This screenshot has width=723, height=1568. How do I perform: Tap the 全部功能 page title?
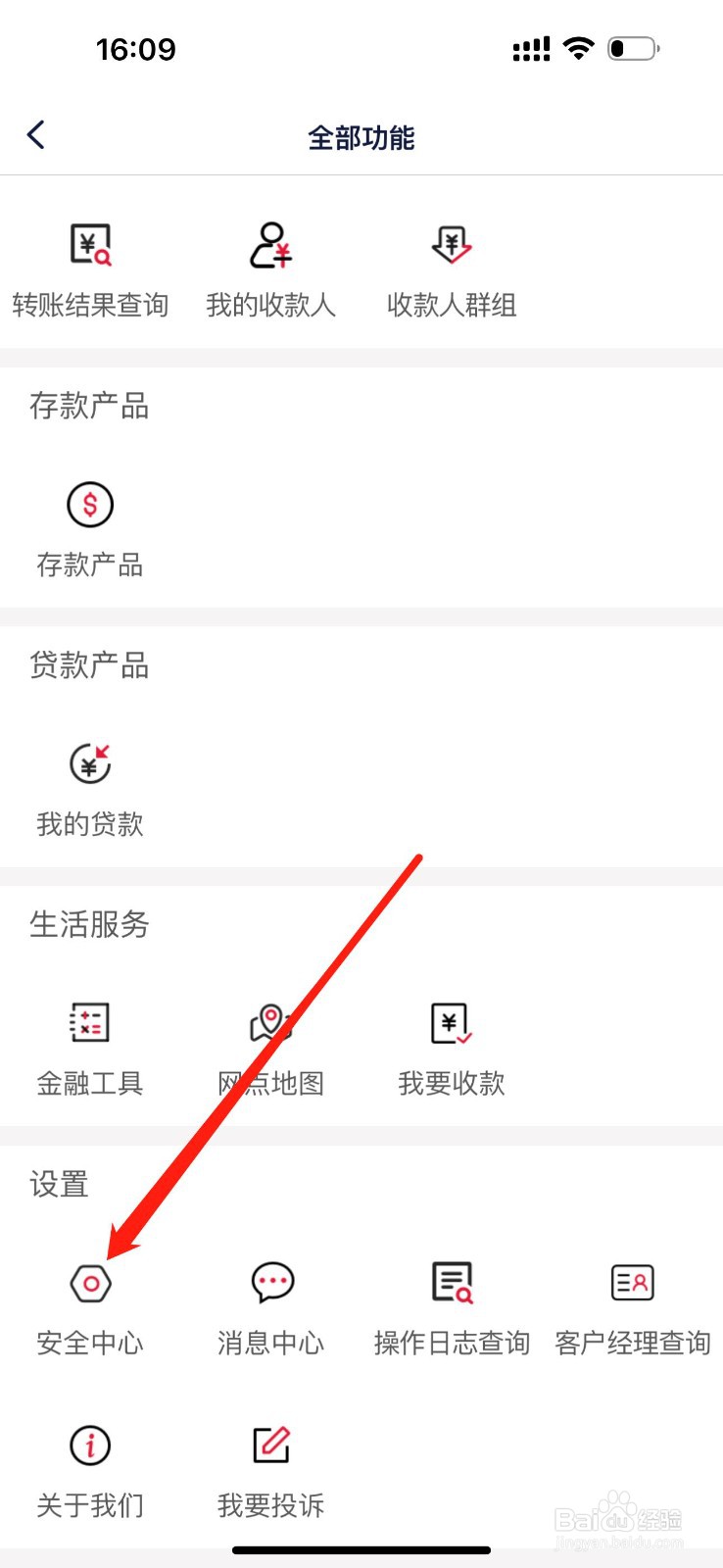click(361, 138)
